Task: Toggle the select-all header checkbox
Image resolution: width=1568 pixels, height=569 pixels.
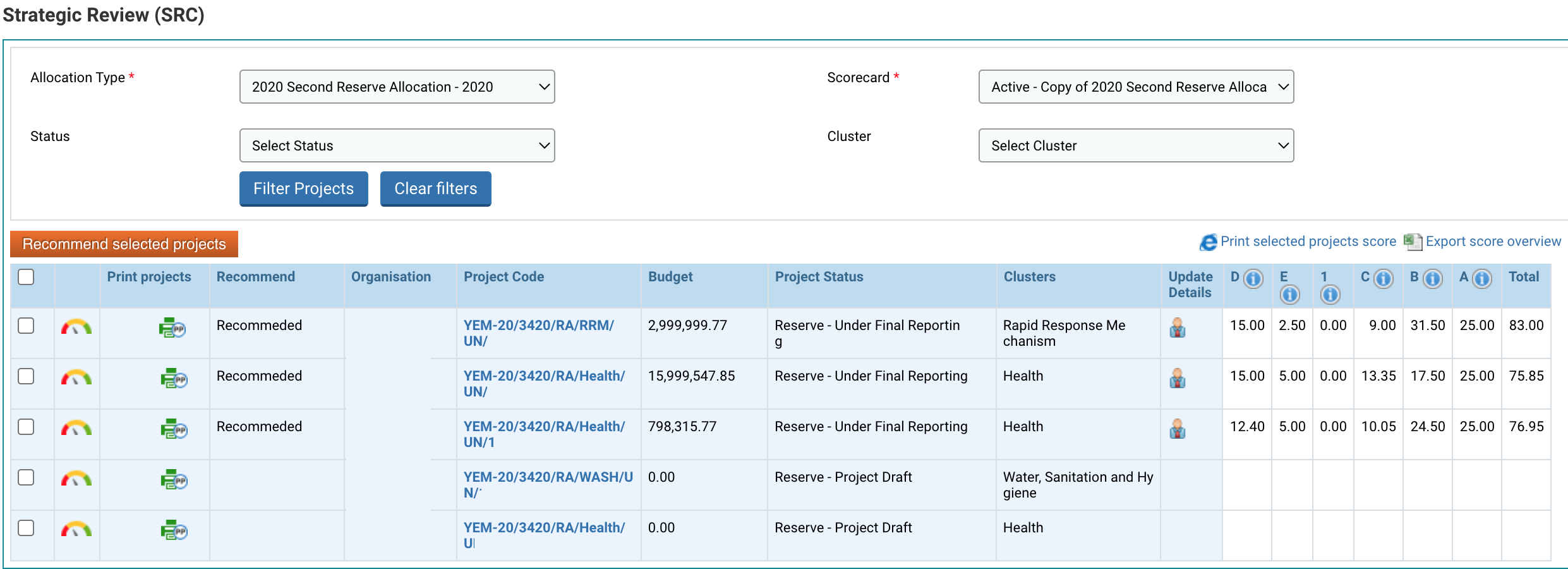Action: pos(26,277)
